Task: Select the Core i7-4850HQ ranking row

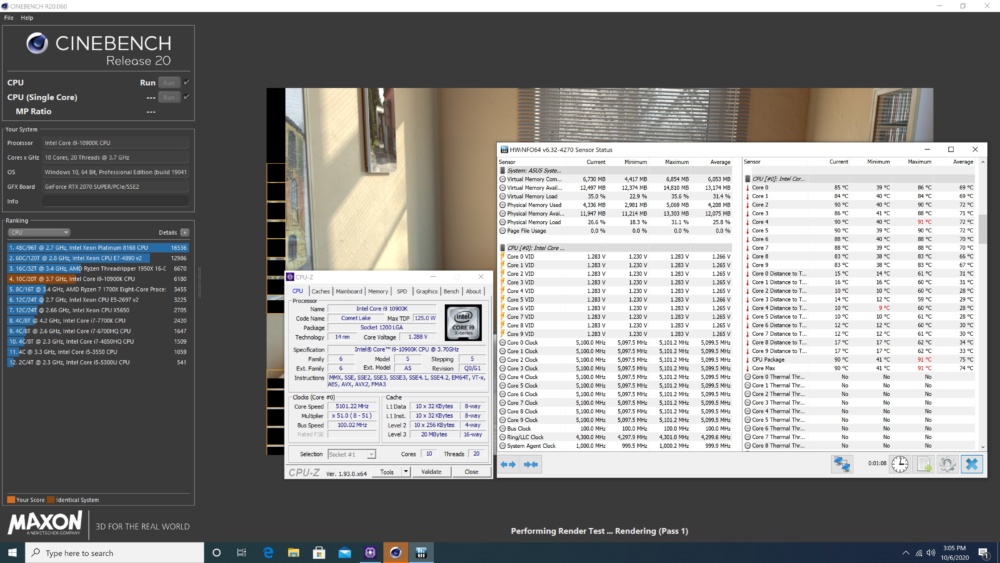Action: point(98,341)
